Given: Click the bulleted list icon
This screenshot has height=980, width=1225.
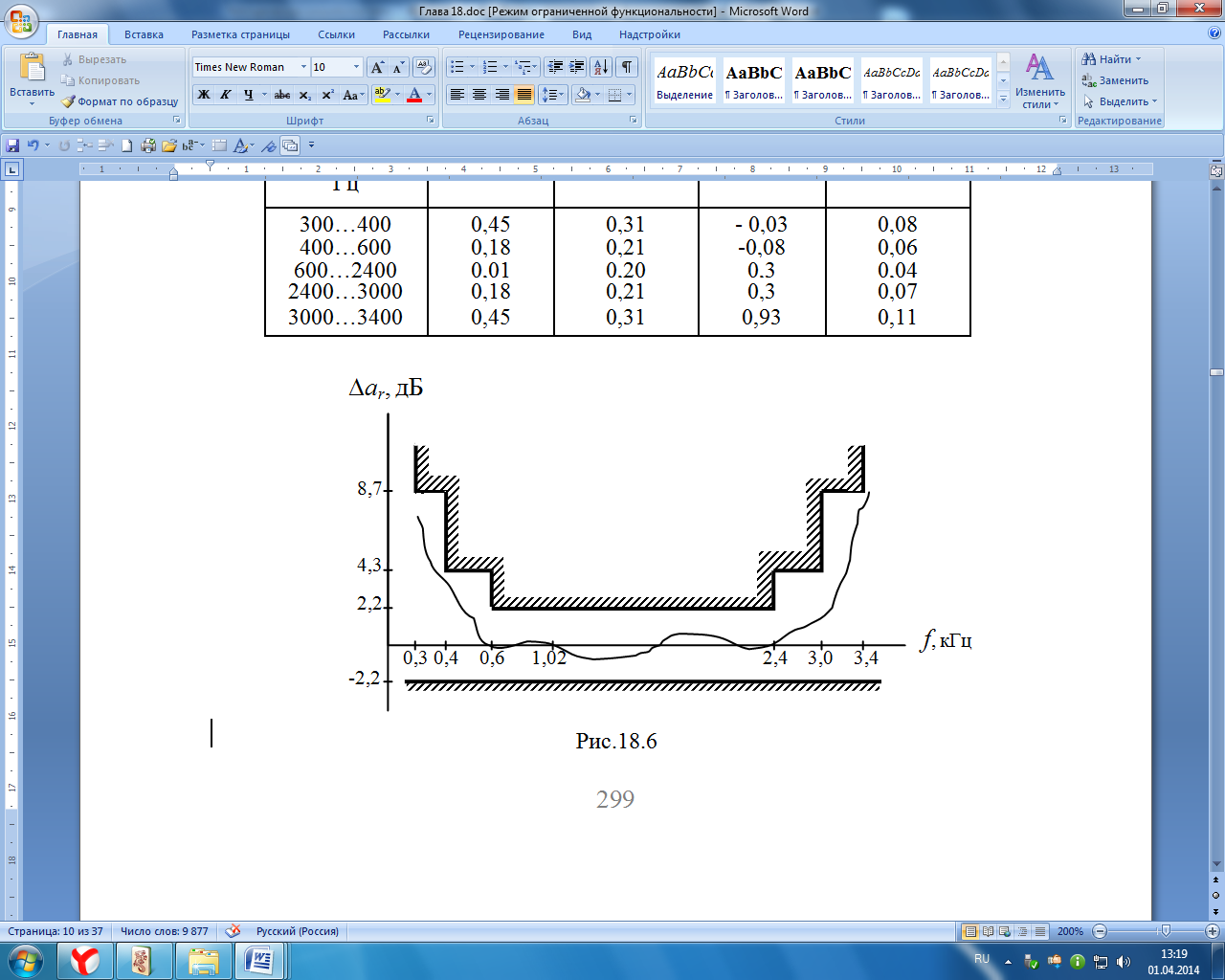Looking at the screenshot, I should (x=457, y=67).
